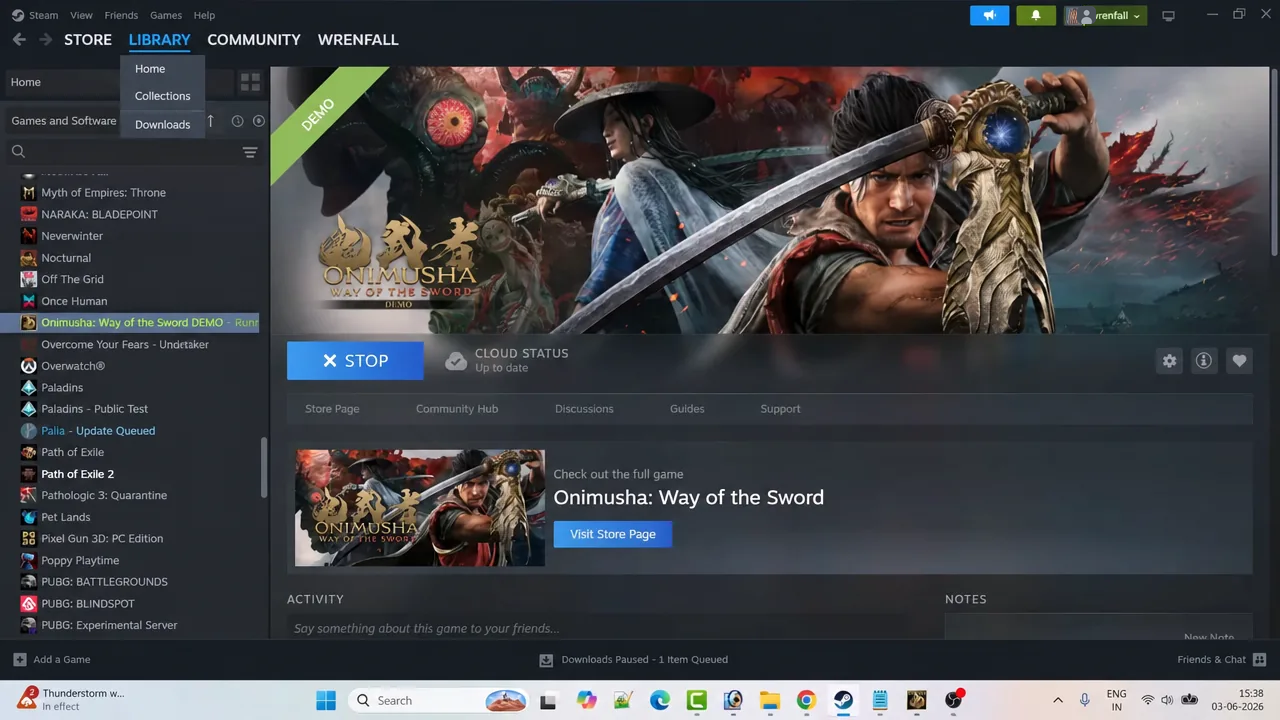The height and width of the screenshot is (720, 1280).
Task: Open the Community Hub link
Action: click(457, 409)
